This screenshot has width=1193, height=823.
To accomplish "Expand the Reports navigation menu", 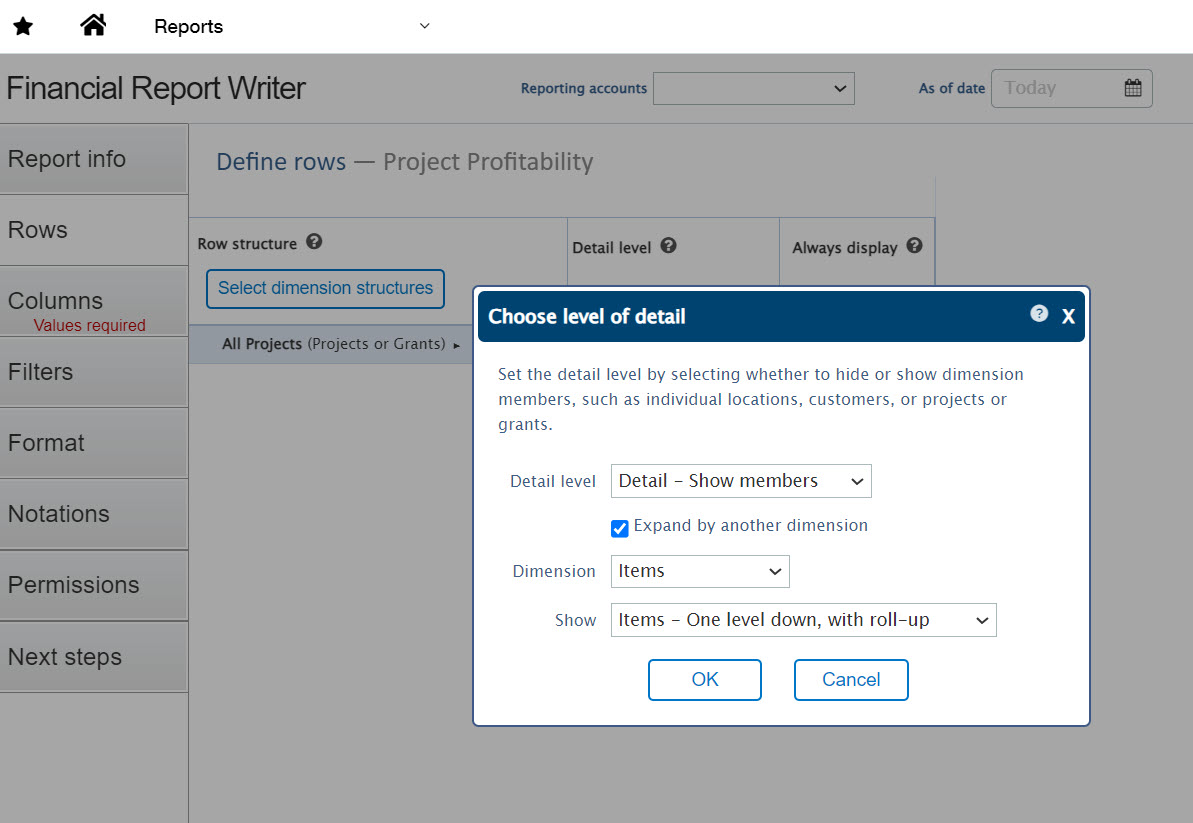I will [424, 26].
